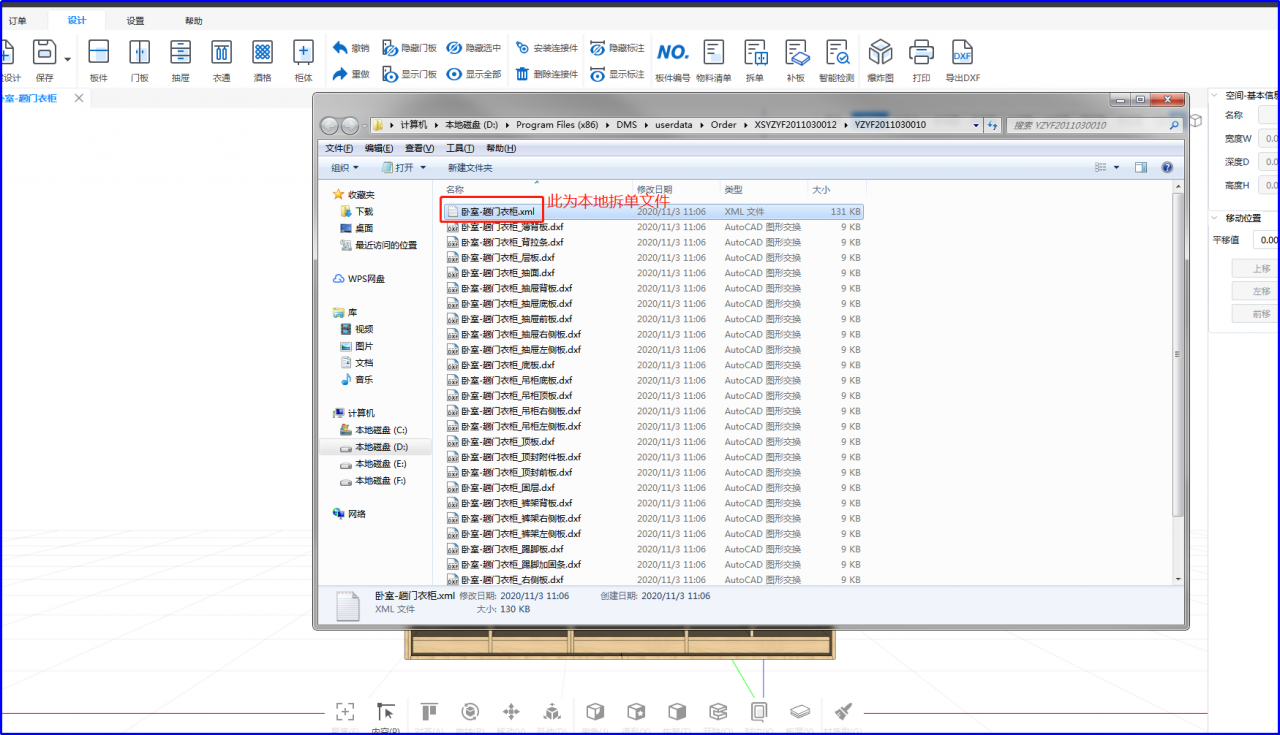This screenshot has height=735, width=1280.
Task: Switch to the 帮助 ribbon tab
Action: coord(193,21)
